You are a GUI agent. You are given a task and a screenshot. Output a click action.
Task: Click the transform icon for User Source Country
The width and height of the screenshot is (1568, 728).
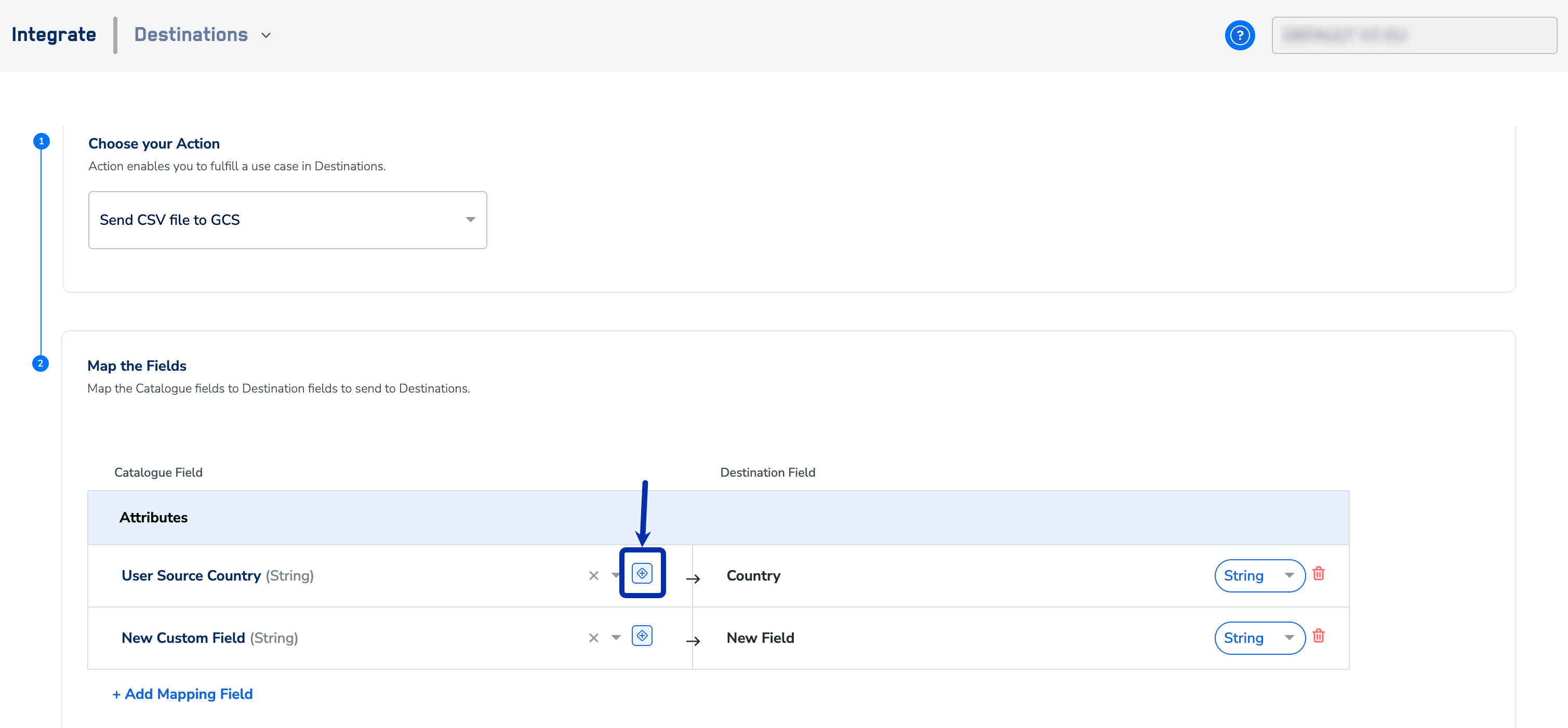[642, 573]
